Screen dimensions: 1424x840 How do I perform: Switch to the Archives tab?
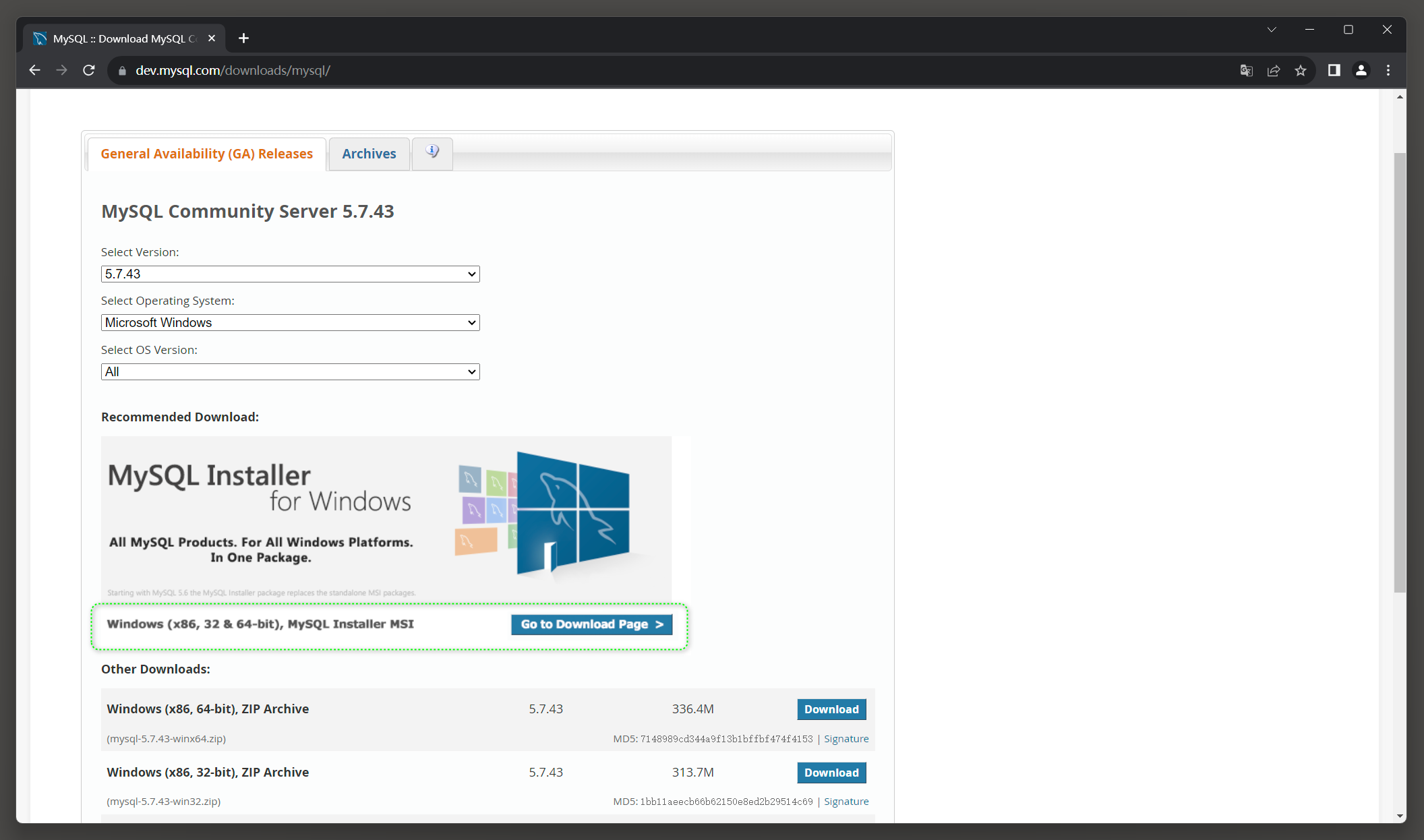(x=369, y=154)
